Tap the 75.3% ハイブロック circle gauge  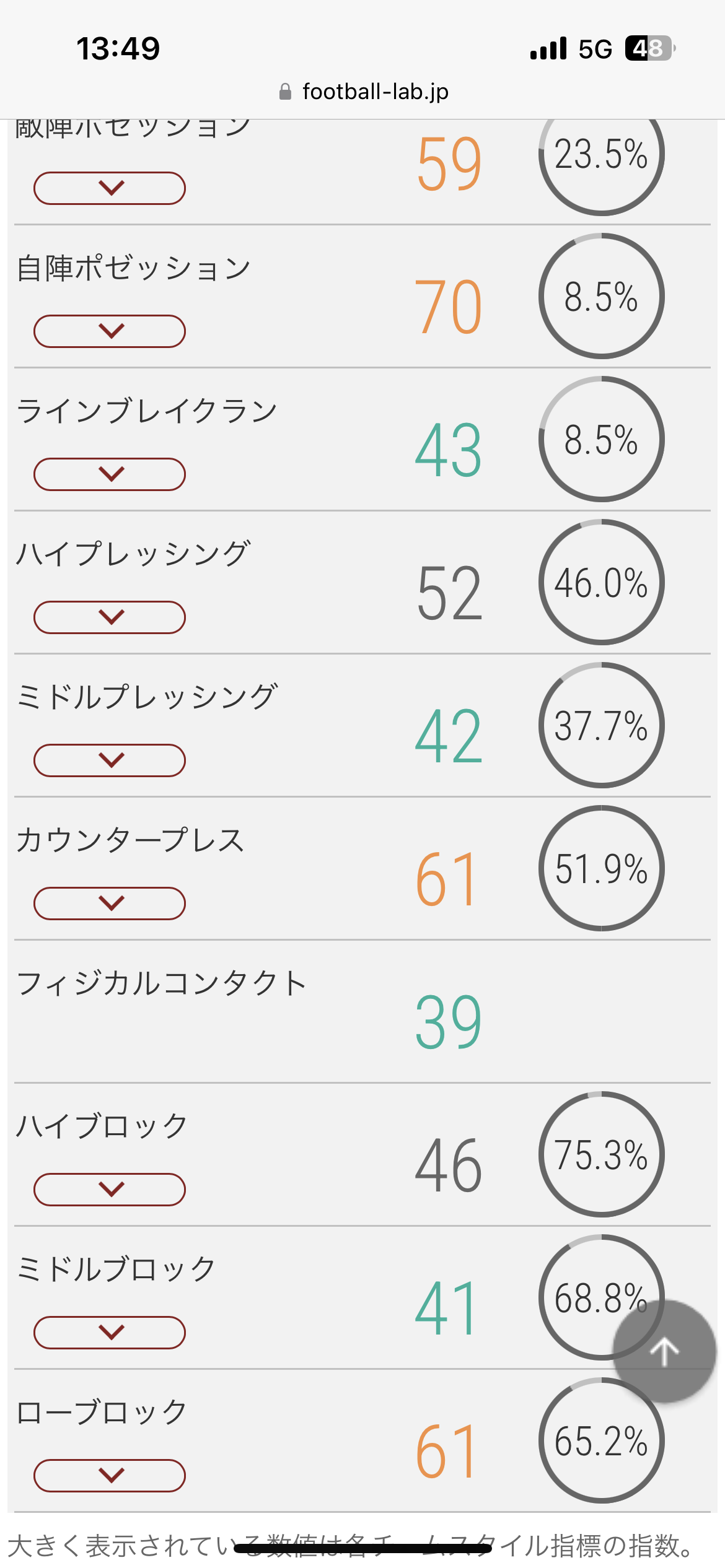coord(601,1154)
